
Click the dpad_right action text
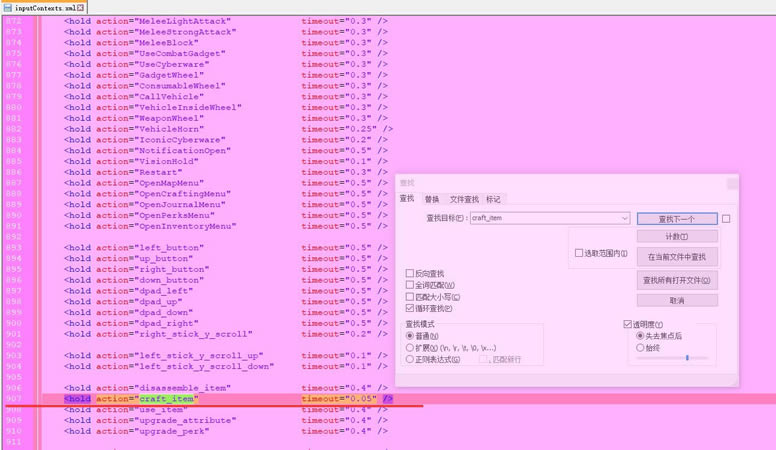pos(166,323)
